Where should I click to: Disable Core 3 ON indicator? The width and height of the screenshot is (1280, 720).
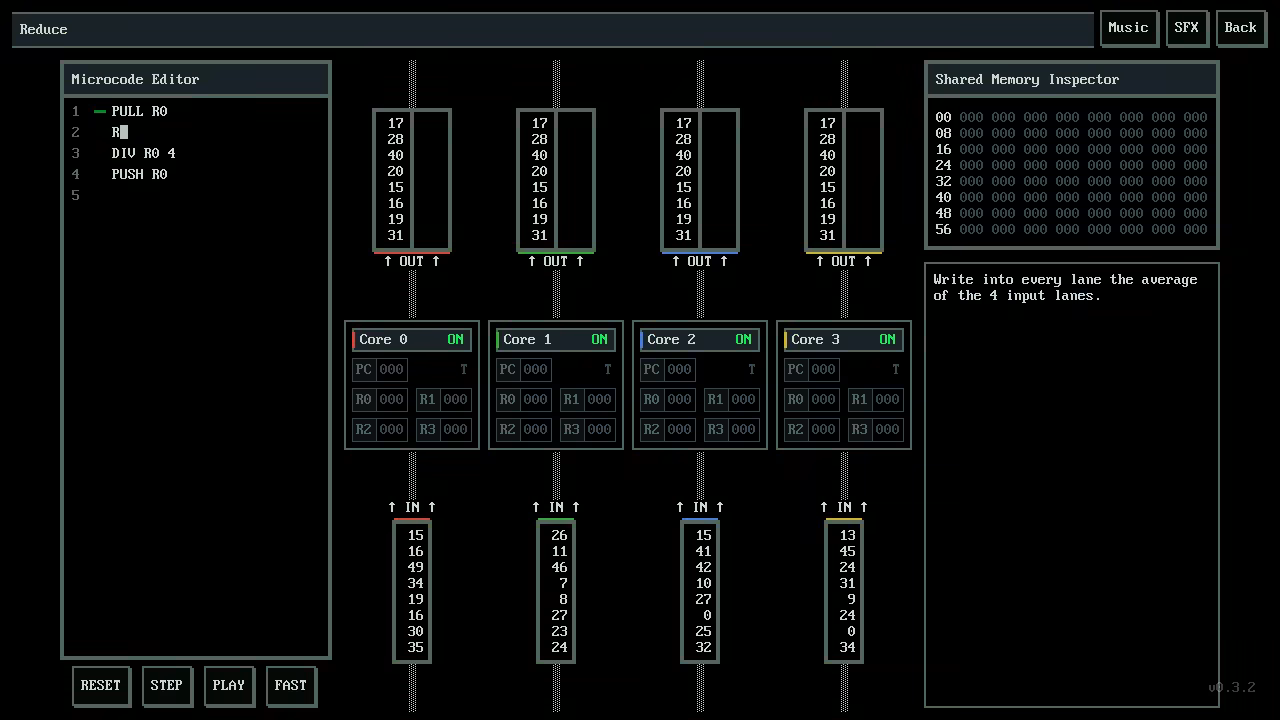coord(887,339)
